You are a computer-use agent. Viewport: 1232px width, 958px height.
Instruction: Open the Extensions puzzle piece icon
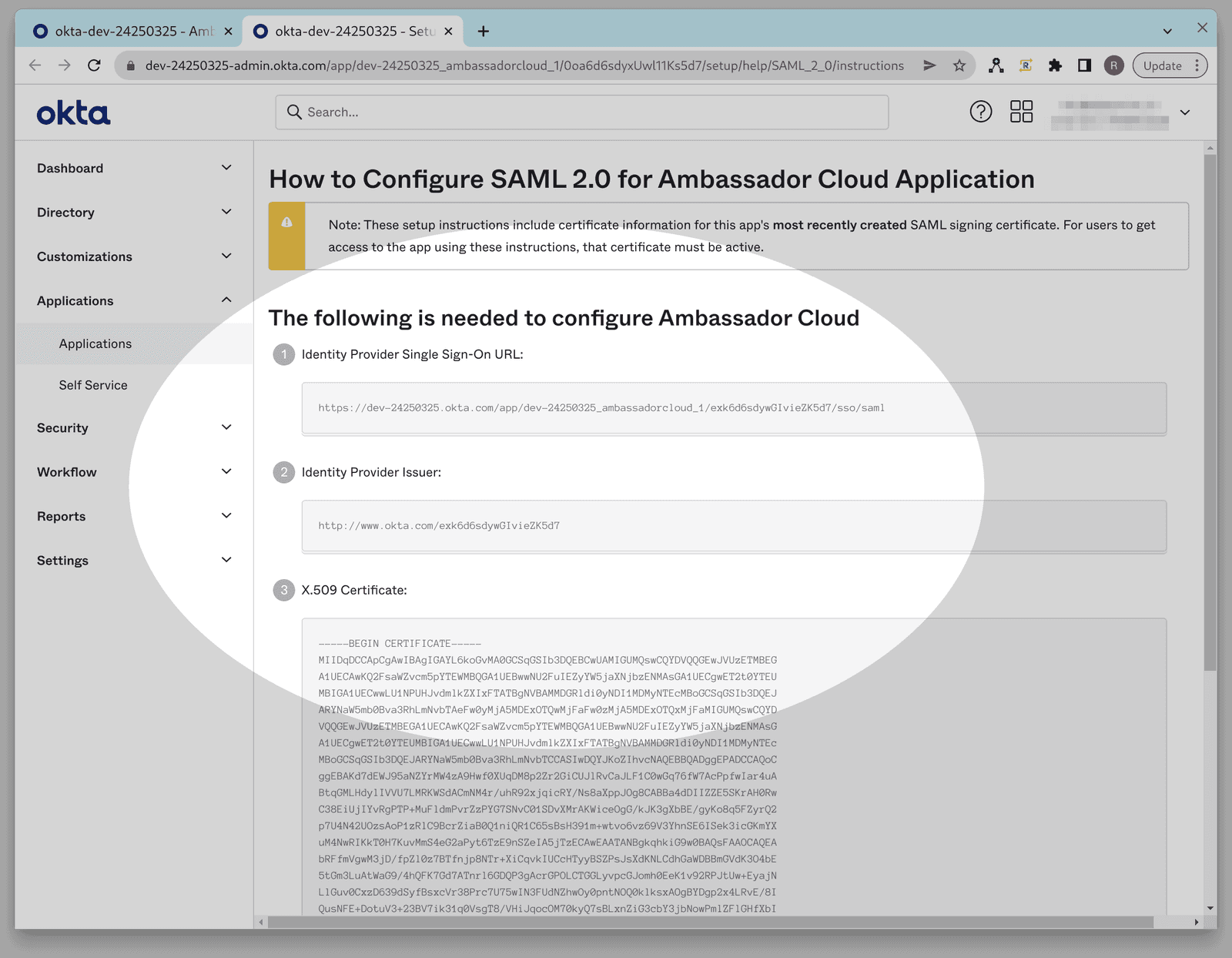point(1055,65)
